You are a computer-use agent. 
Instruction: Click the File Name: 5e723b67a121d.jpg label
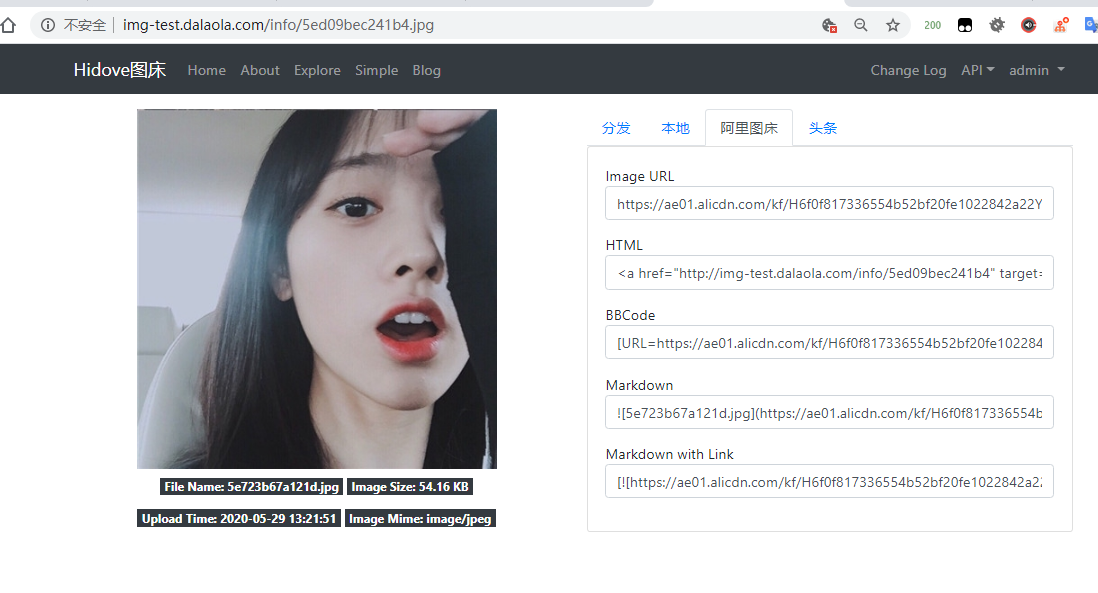[x=251, y=487]
